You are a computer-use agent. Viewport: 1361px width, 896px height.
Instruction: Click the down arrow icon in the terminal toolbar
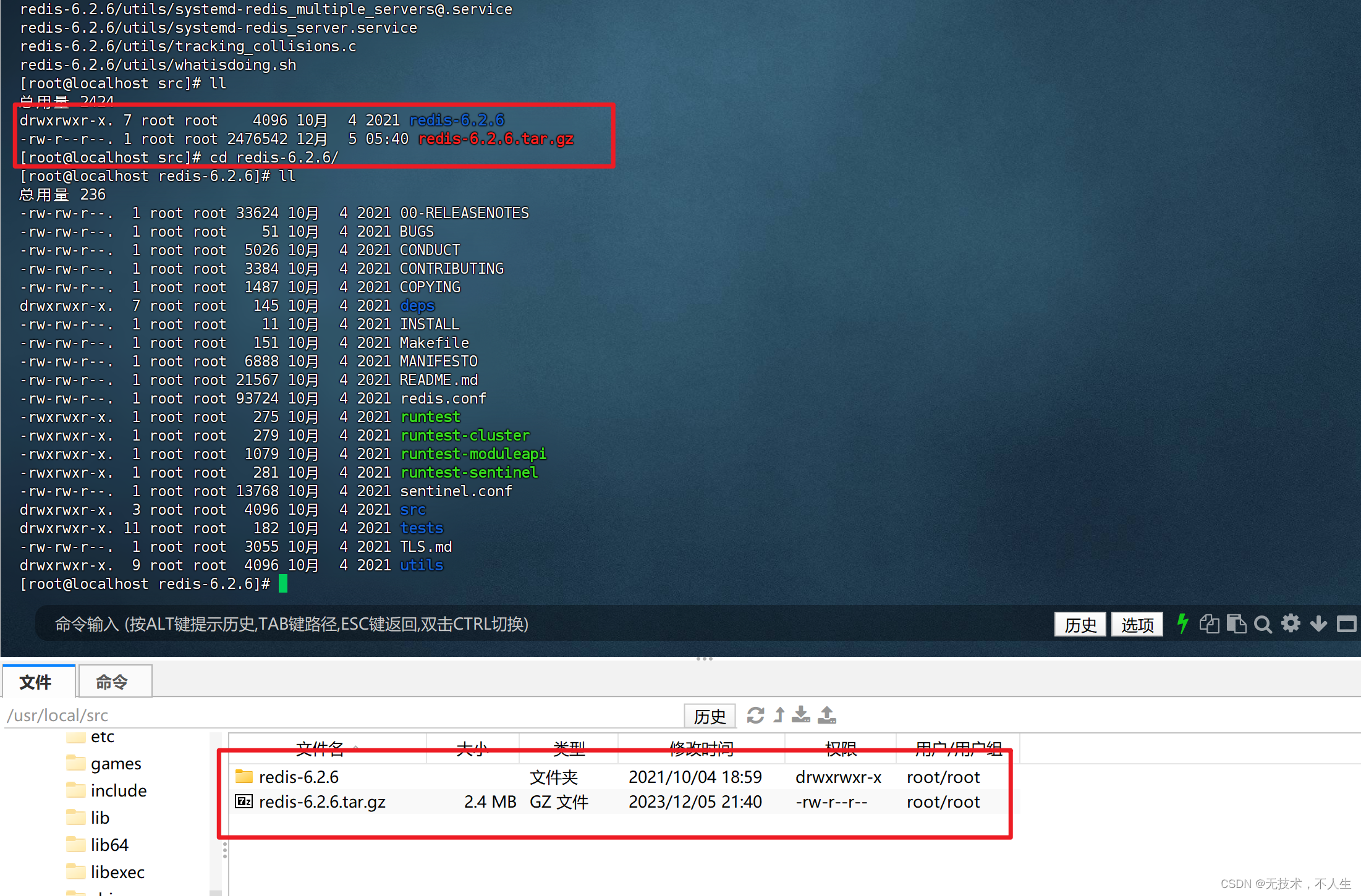click(1318, 624)
